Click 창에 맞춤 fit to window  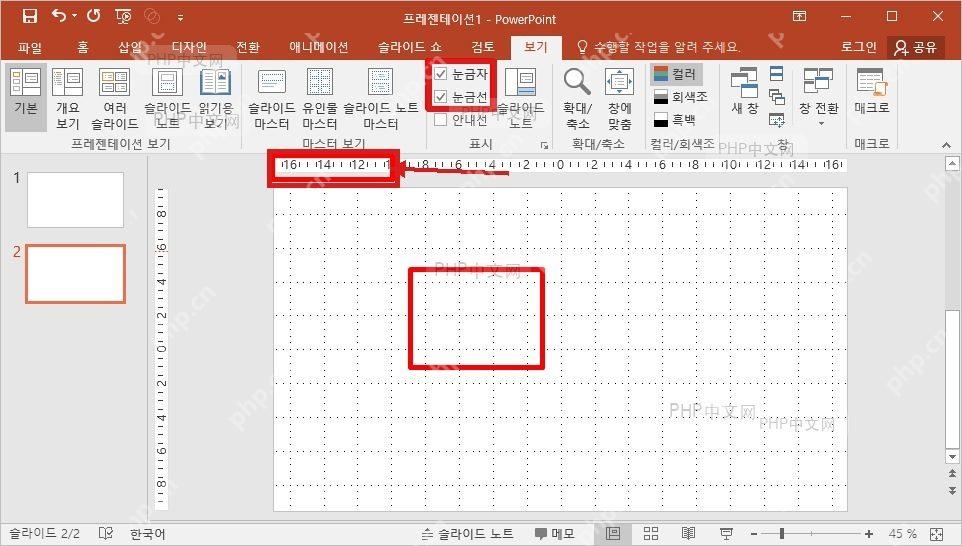click(620, 98)
